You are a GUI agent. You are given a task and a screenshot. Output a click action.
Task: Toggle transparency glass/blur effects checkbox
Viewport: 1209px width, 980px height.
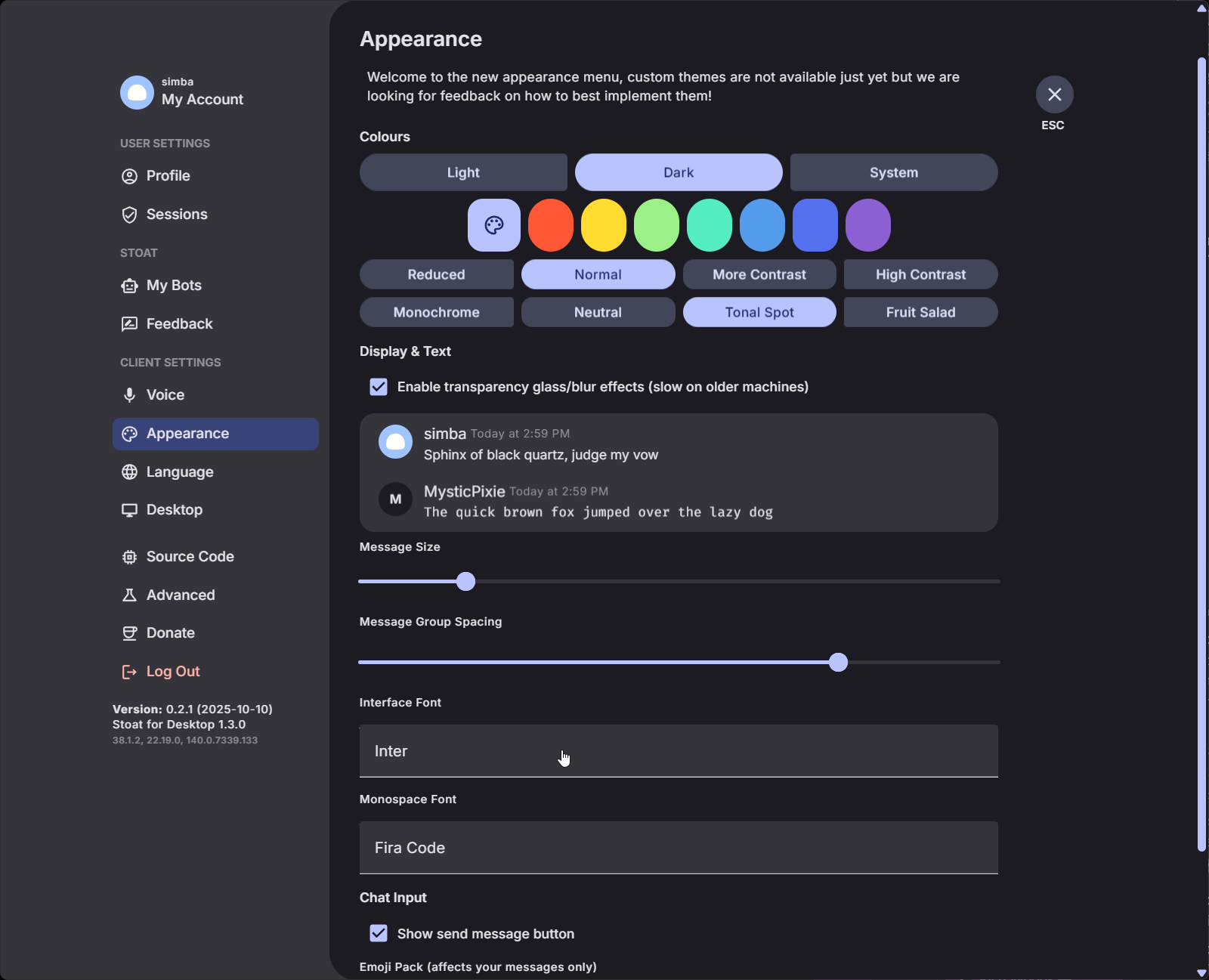click(x=379, y=387)
